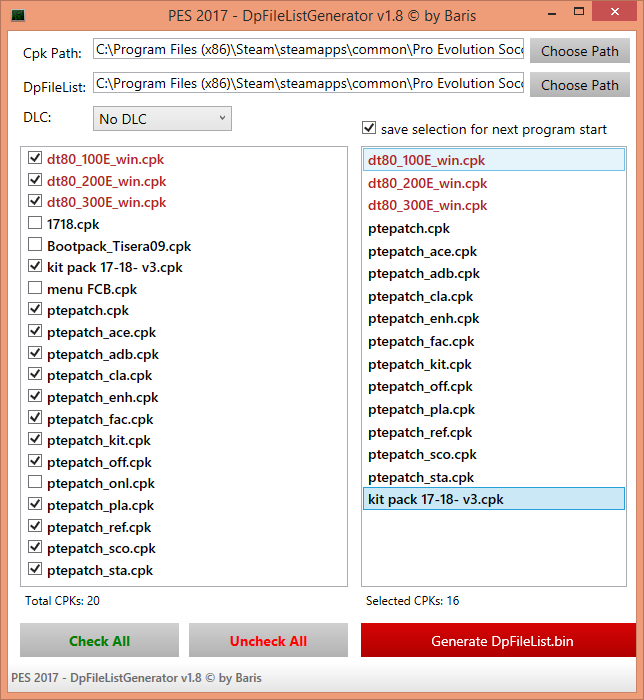Select ptepatch_enh.cpk in right list
The height and width of the screenshot is (700, 644).
(494, 318)
